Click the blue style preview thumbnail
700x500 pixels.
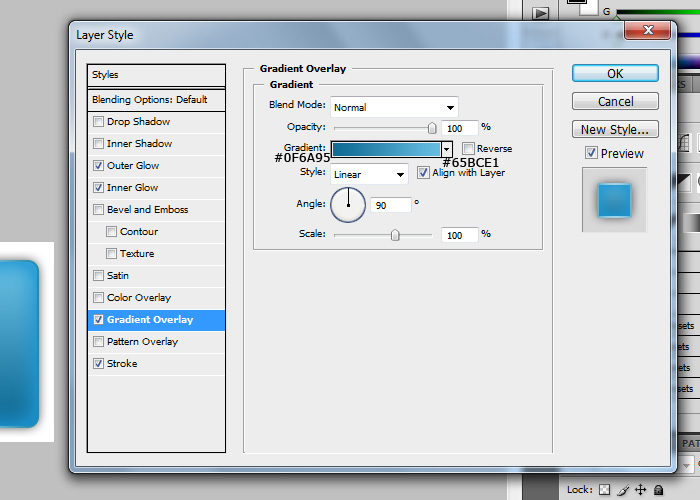coord(614,200)
